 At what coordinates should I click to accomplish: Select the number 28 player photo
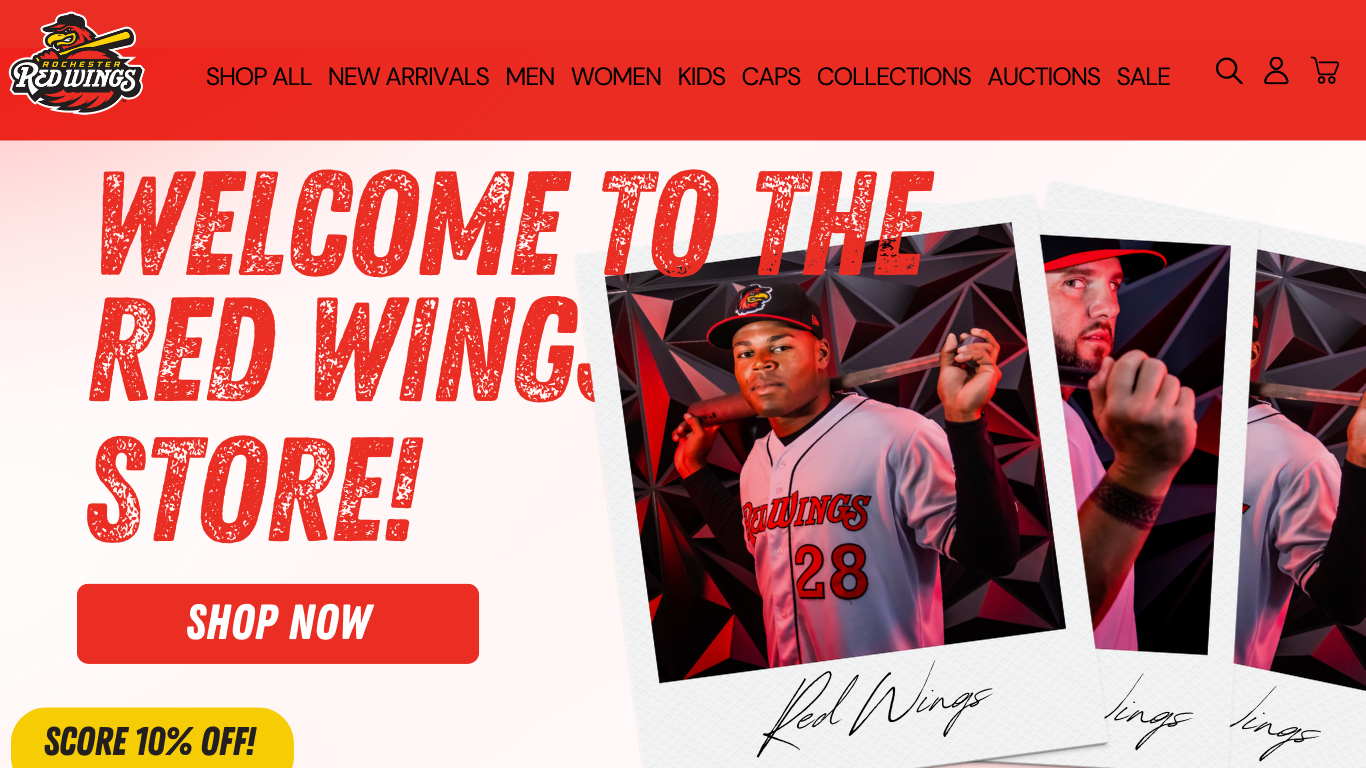tap(835, 452)
